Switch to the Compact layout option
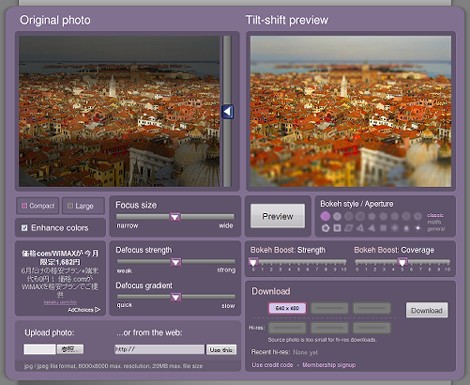The height and width of the screenshot is (385, 470). coord(38,206)
